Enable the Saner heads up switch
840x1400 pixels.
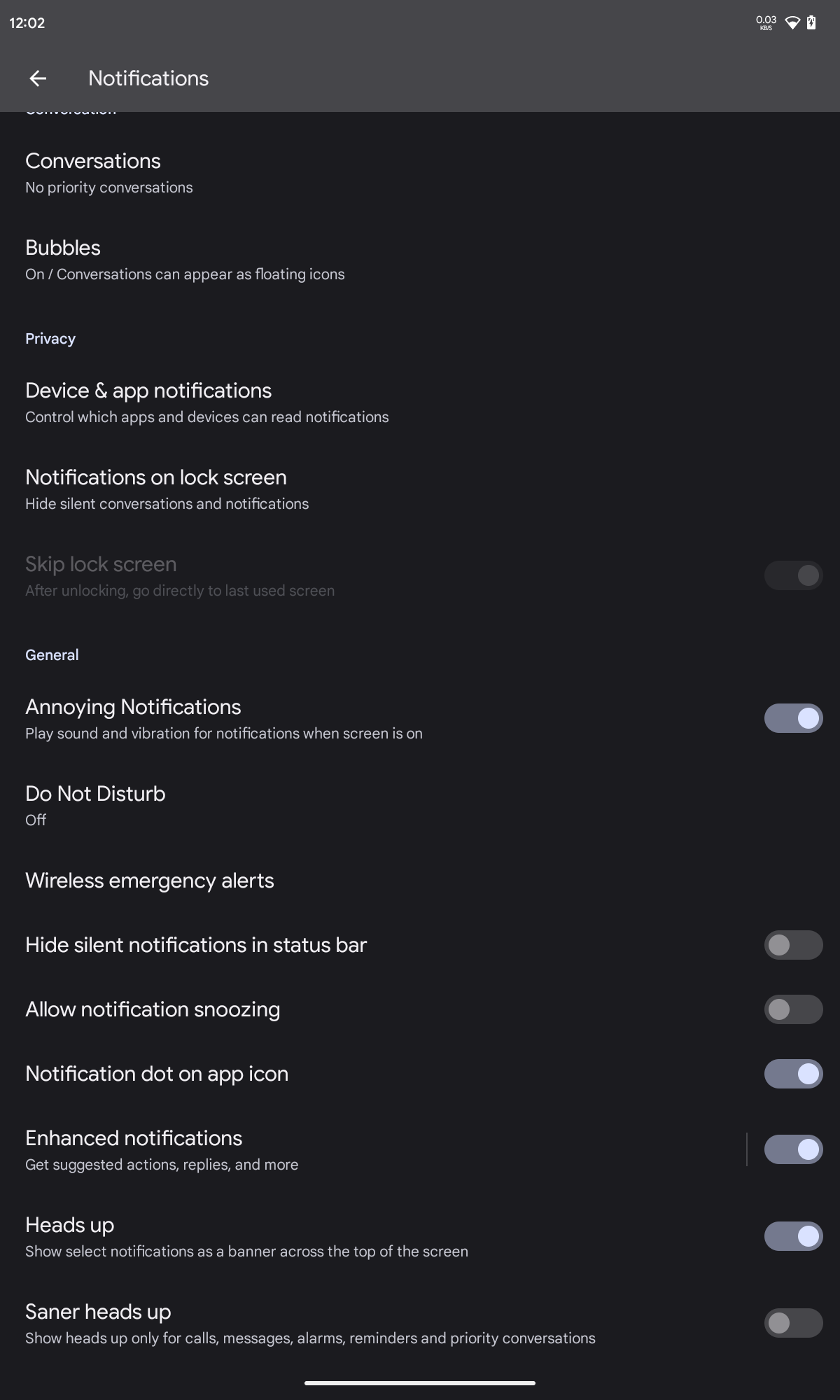[793, 1323]
